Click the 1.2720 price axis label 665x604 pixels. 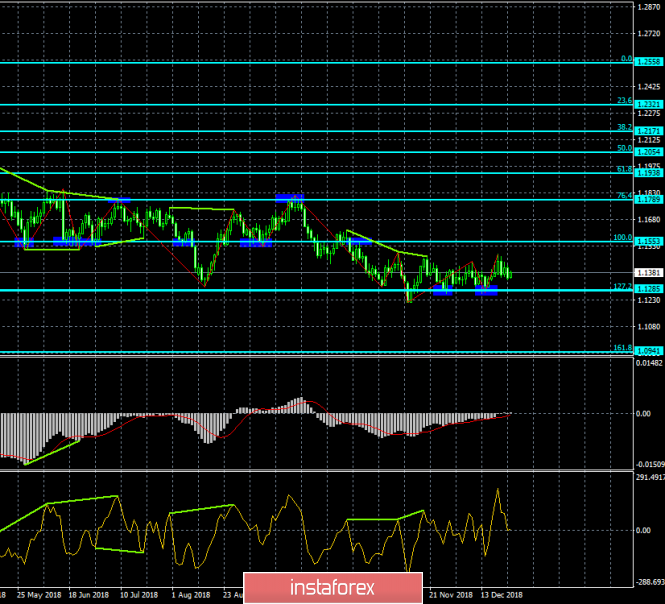[649, 34]
